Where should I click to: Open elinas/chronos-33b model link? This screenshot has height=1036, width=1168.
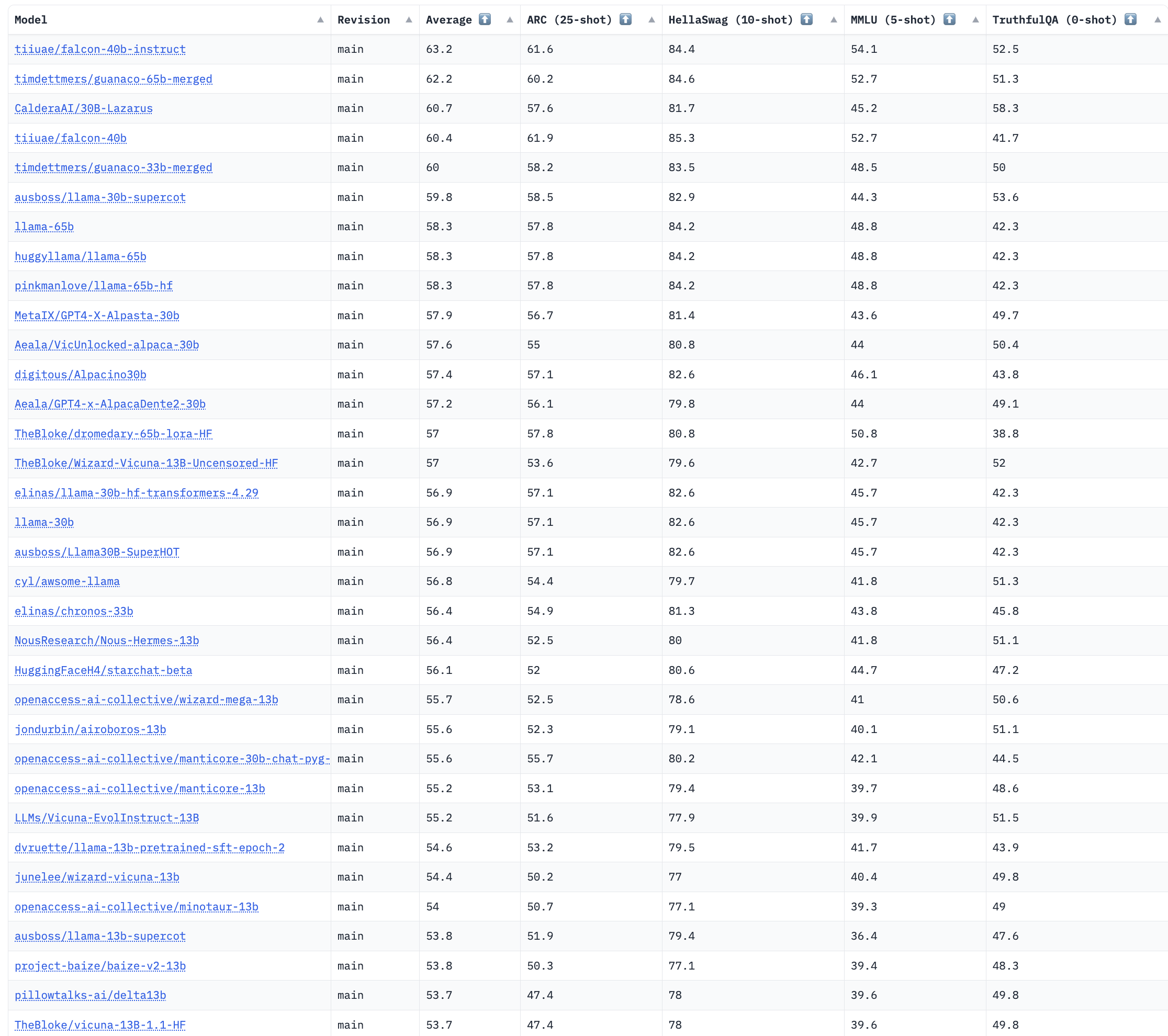(x=74, y=612)
